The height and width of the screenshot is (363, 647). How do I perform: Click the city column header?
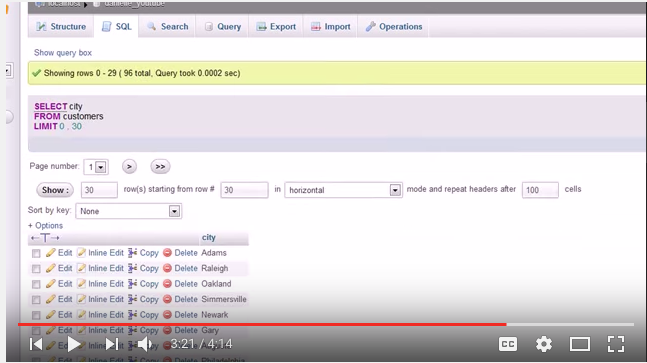(209, 238)
